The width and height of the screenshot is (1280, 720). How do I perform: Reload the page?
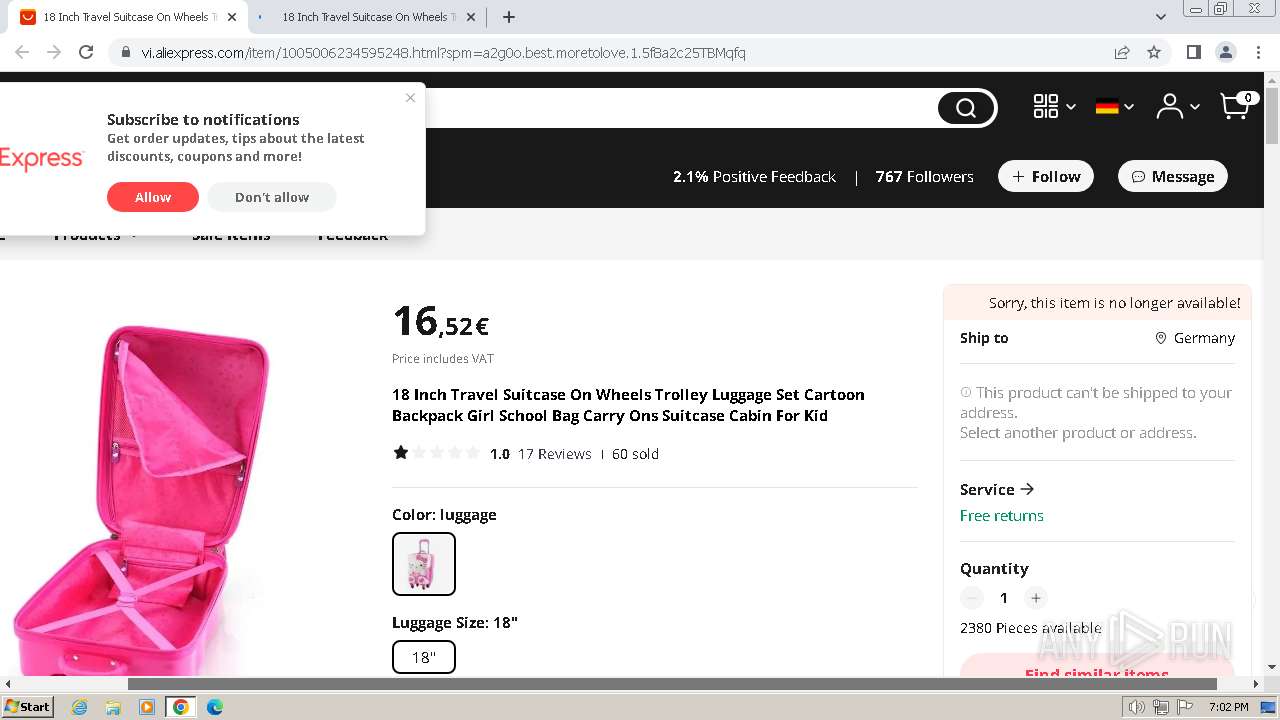point(86,52)
